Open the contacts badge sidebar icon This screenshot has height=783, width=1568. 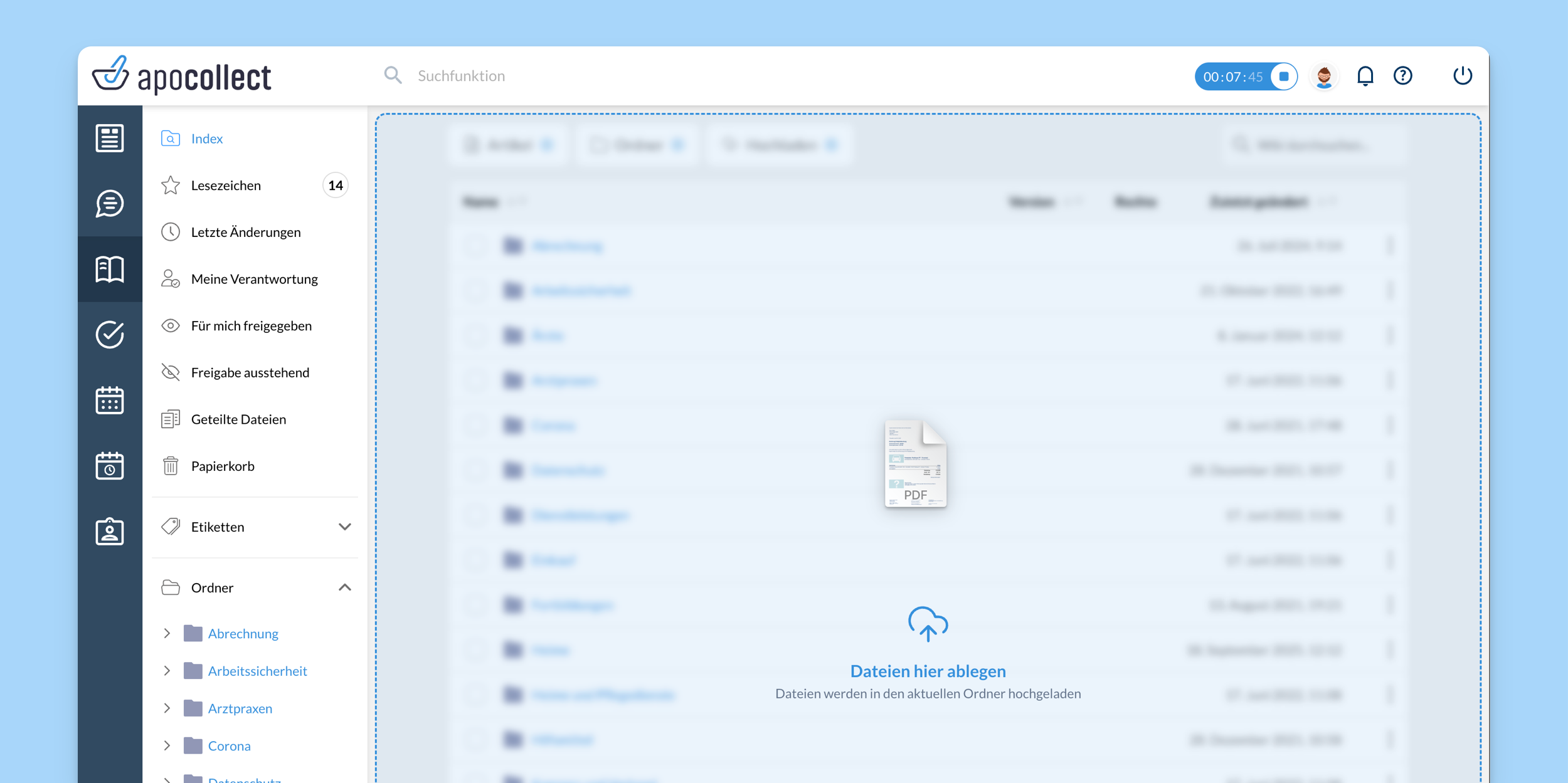click(x=110, y=532)
